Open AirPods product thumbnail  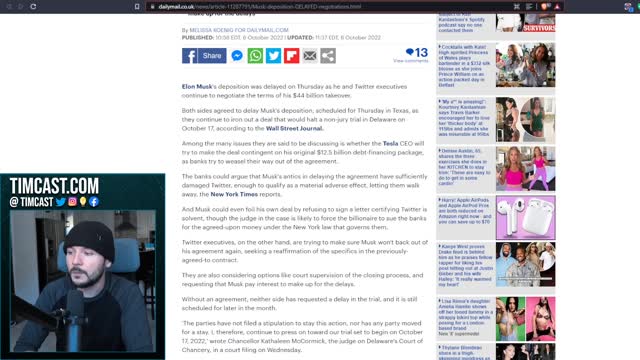[525, 218]
